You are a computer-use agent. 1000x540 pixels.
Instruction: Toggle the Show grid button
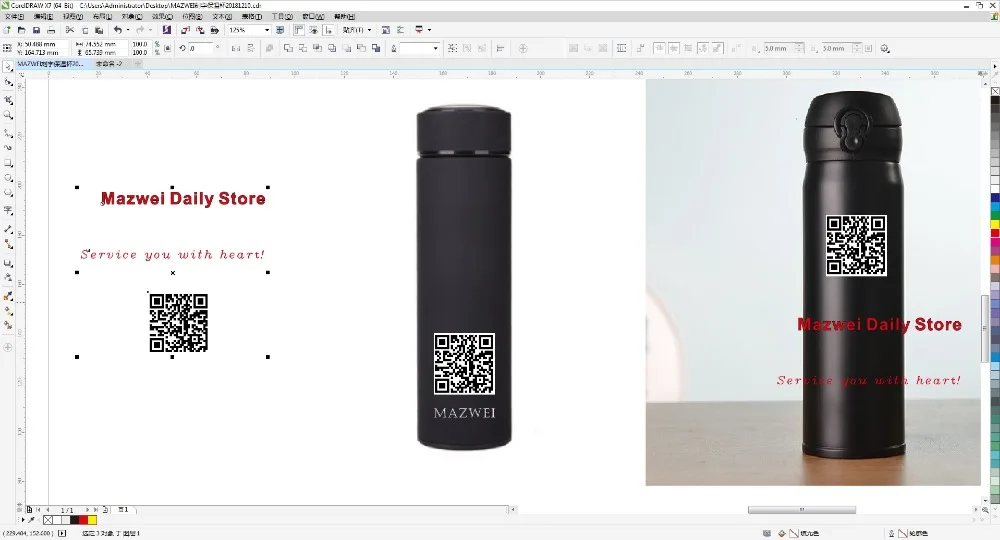[x=313, y=30]
